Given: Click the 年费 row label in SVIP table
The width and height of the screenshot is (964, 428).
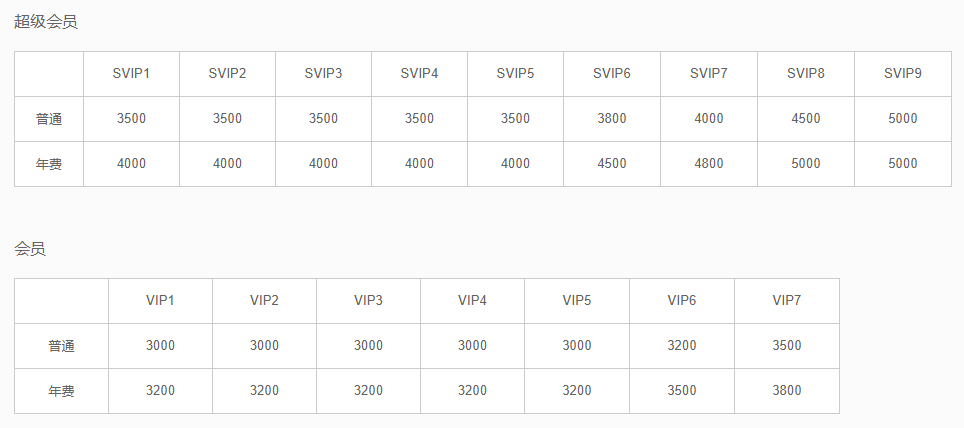Looking at the screenshot, I should pos(49,164).
